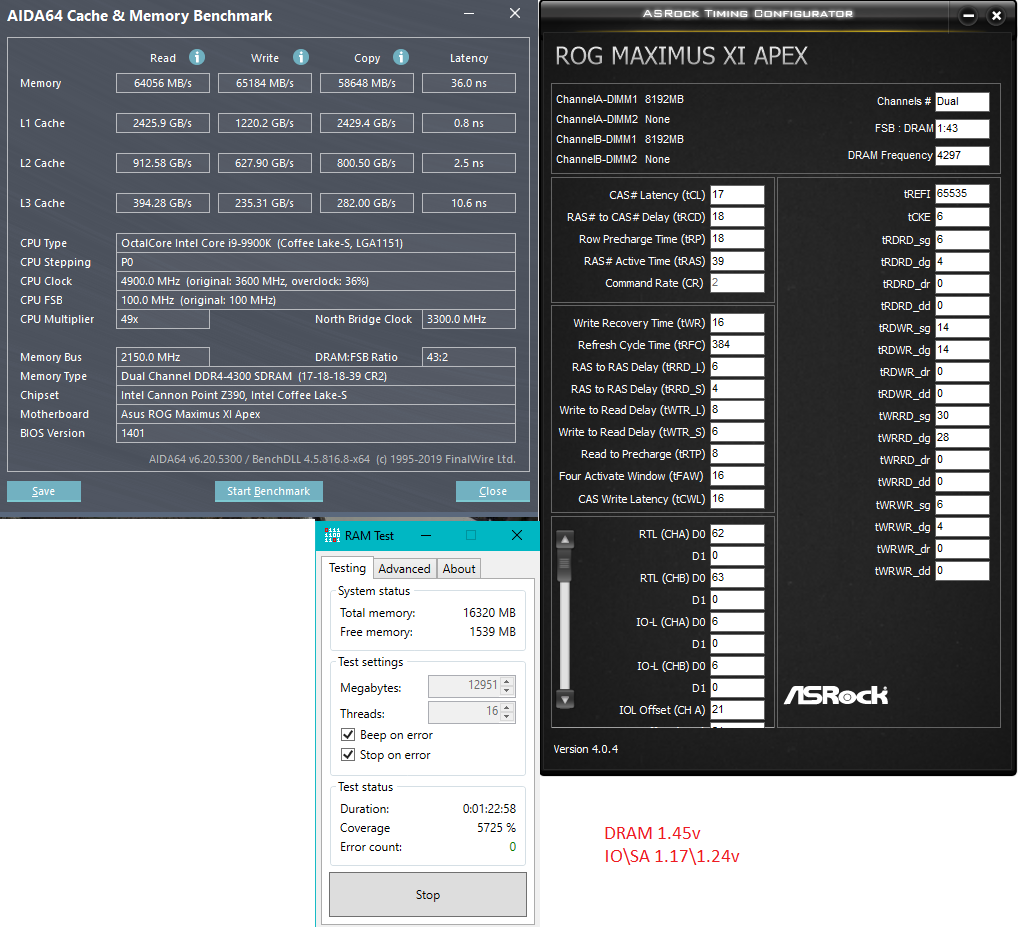
Task: Open the About tab in RAM Test
Action: (x=458, y=569)
